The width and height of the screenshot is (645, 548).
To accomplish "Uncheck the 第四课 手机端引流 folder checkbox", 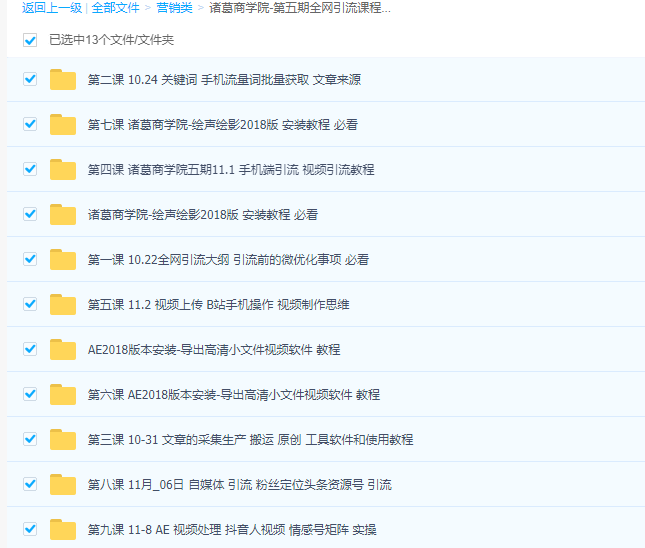I will (30, 169).
